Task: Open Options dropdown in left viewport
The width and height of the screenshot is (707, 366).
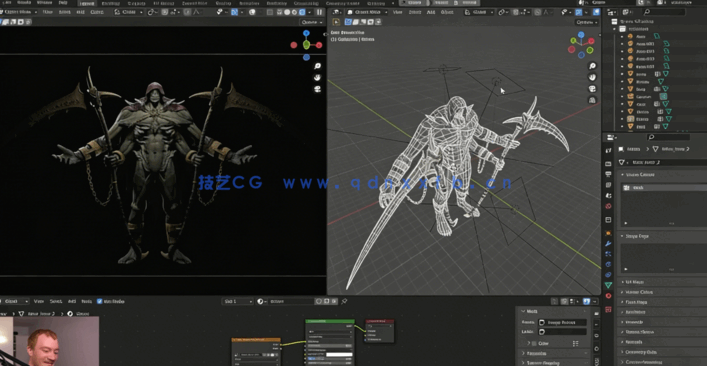Action: (x=312, y=22)
